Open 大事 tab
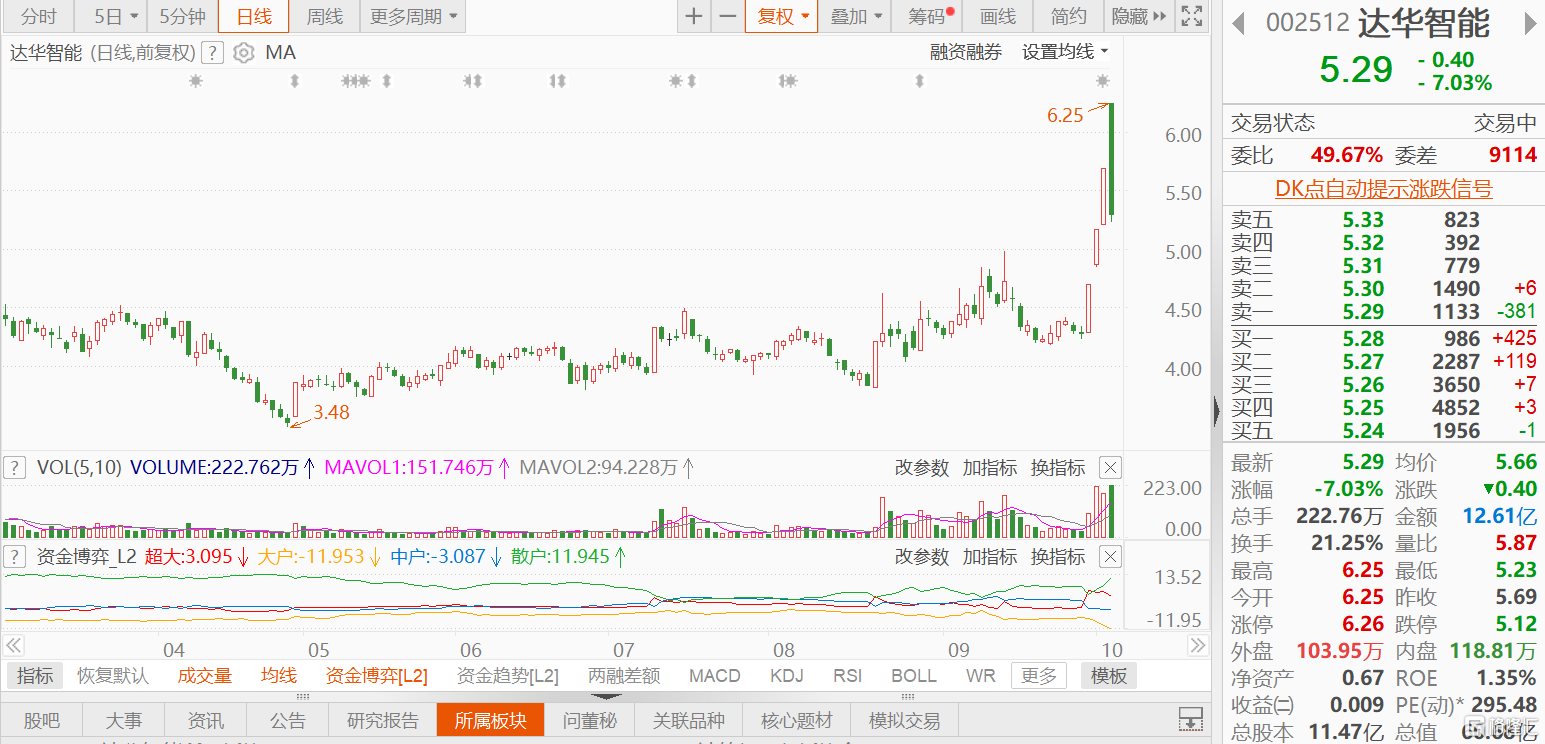The width and height of the screenshot is (1545, 744). pos(124,721)
